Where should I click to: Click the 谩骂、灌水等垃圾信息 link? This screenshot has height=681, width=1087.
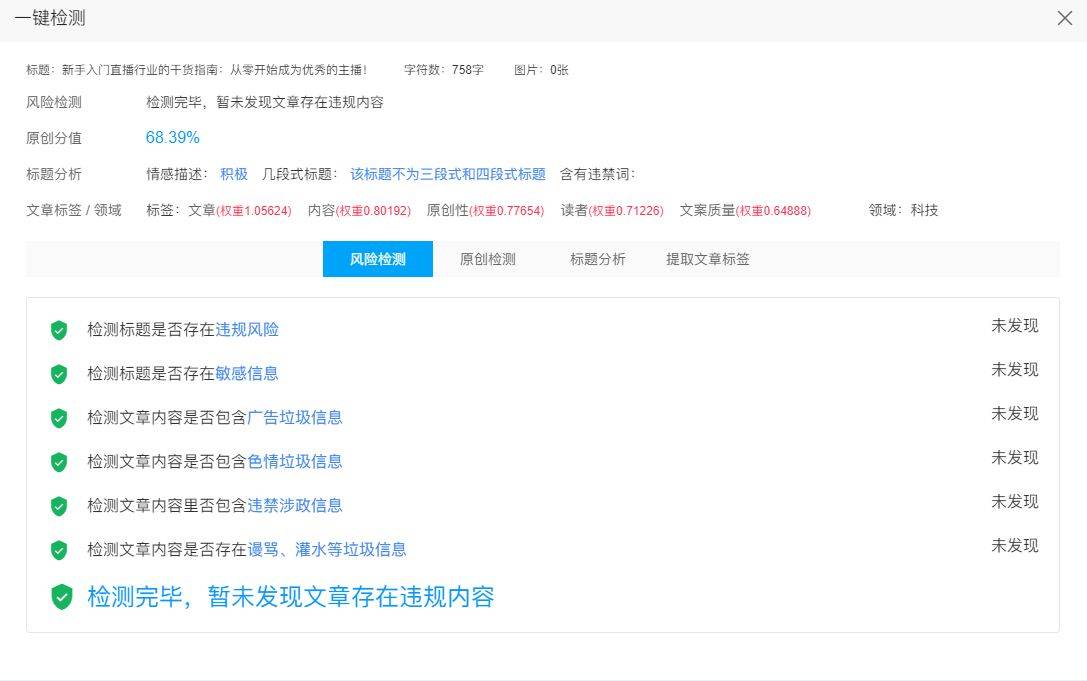coord(327,550)
